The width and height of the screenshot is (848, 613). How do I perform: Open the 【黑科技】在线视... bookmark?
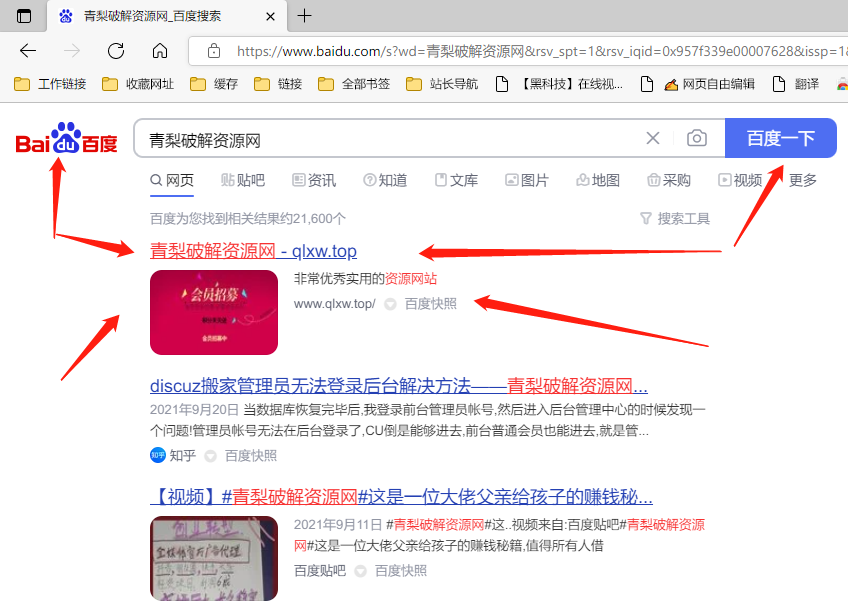coord(559,84)
